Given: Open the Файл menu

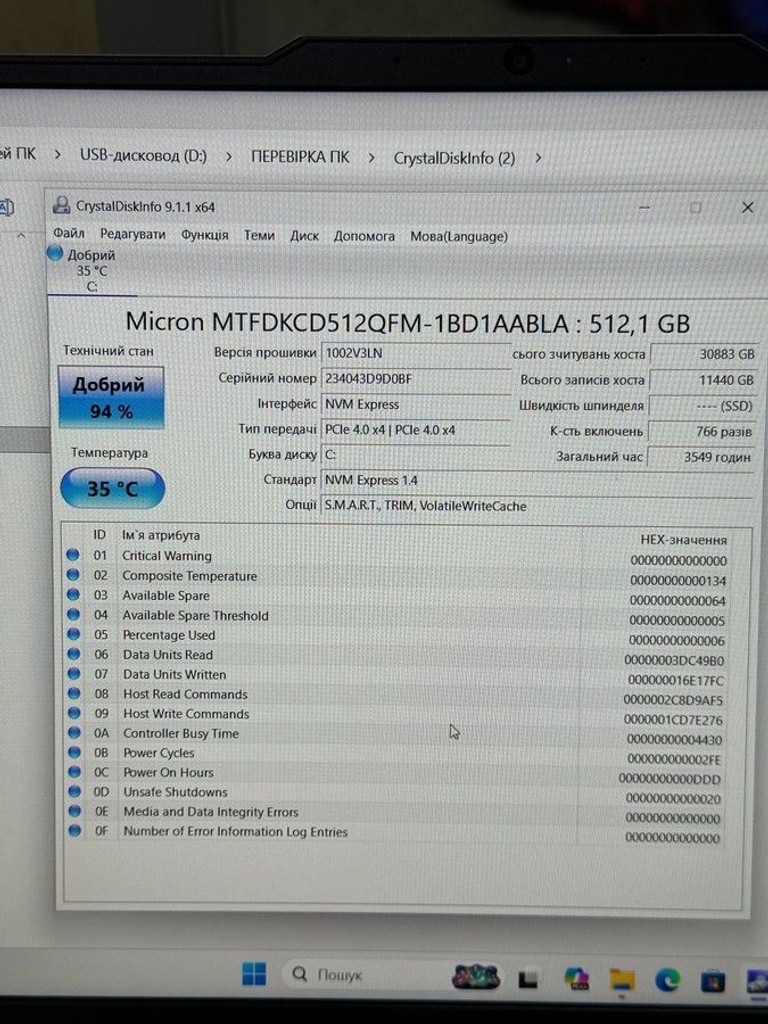Looking at the screenshot, I should click(69, 233).
